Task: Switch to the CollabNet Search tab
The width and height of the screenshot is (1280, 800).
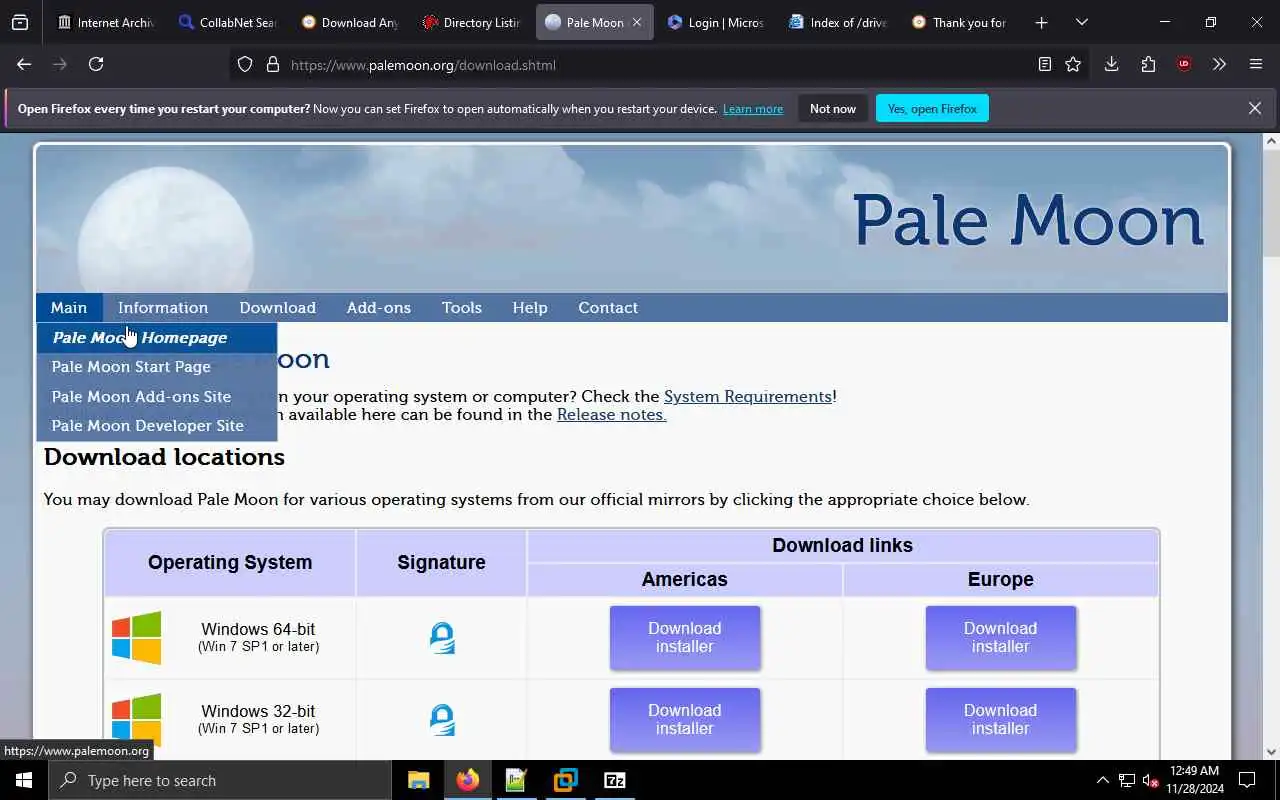Action: point(227,22)
